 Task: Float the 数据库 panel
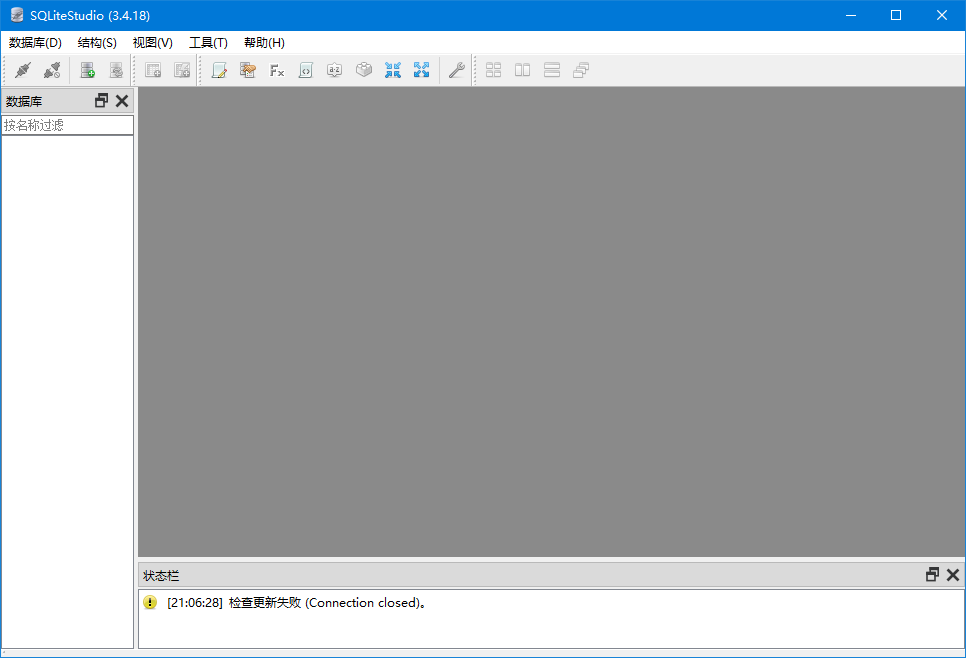click(x=101, y=101)
